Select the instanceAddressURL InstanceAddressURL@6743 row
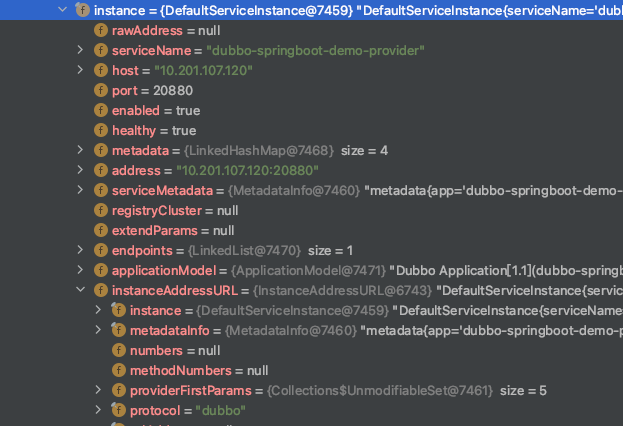Image resolution: width=623 pixels, height=426 pixels. [312, 290]
